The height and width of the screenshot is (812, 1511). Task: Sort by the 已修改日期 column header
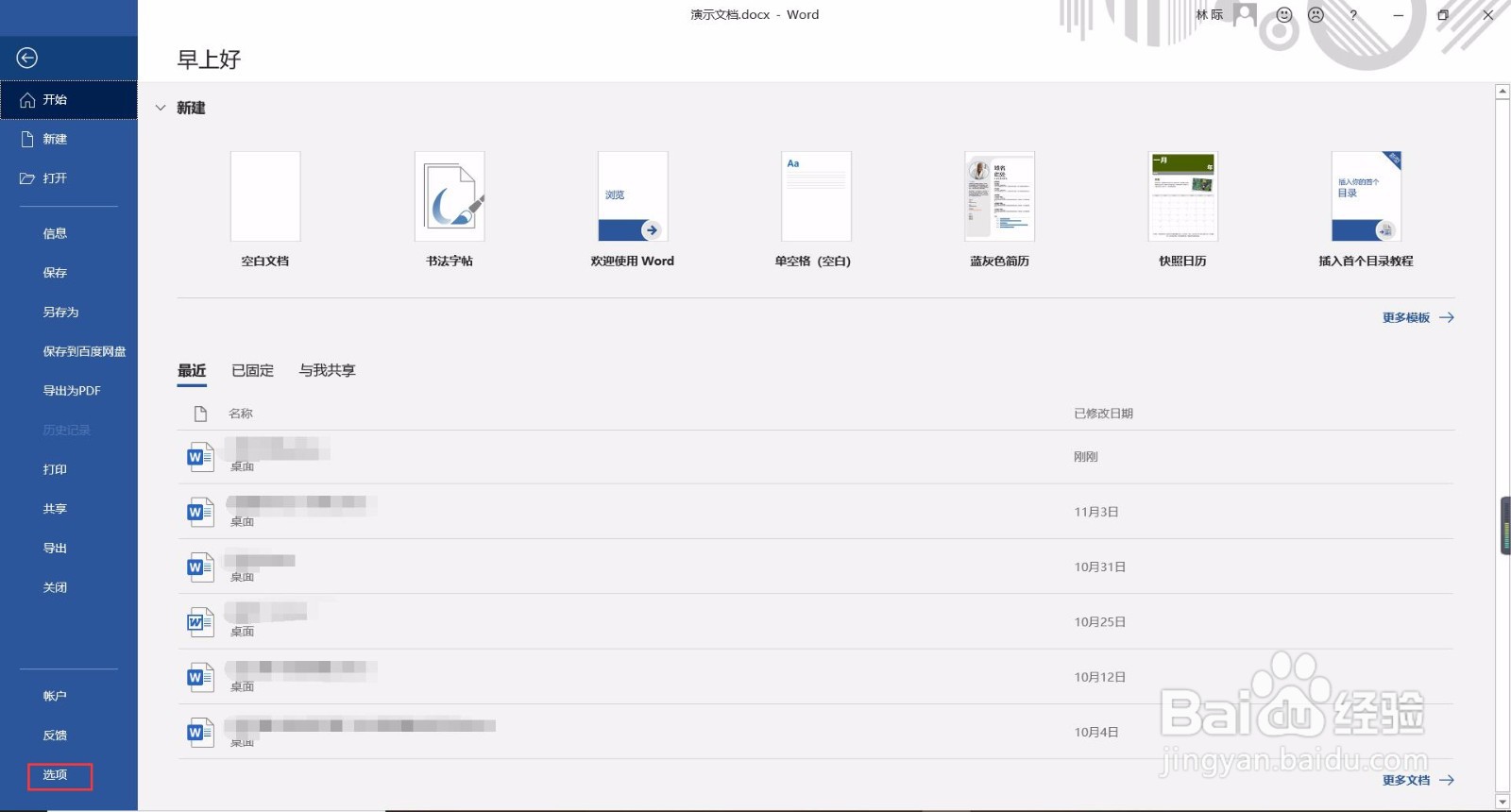coord(1103,414)
